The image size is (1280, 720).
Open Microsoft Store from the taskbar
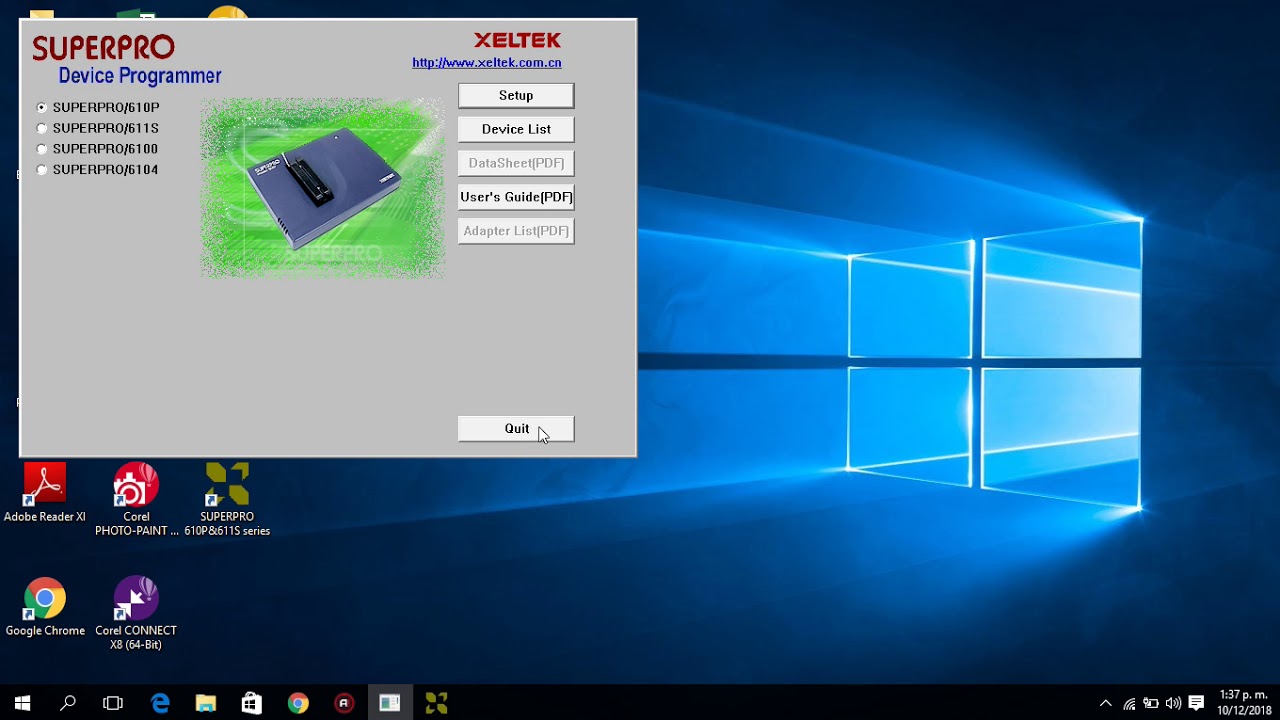click(252, 703)
